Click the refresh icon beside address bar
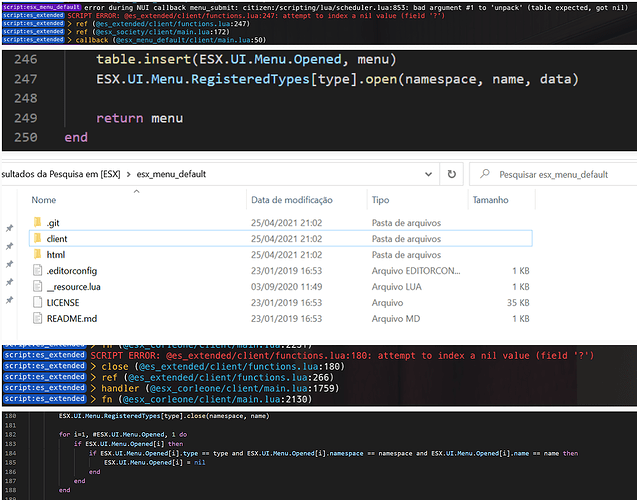Viewport: 637px width, 500px height. tap(452, 173)
